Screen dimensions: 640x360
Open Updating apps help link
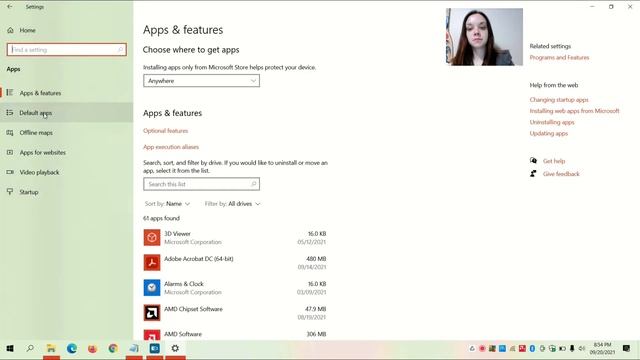(549, 133)
